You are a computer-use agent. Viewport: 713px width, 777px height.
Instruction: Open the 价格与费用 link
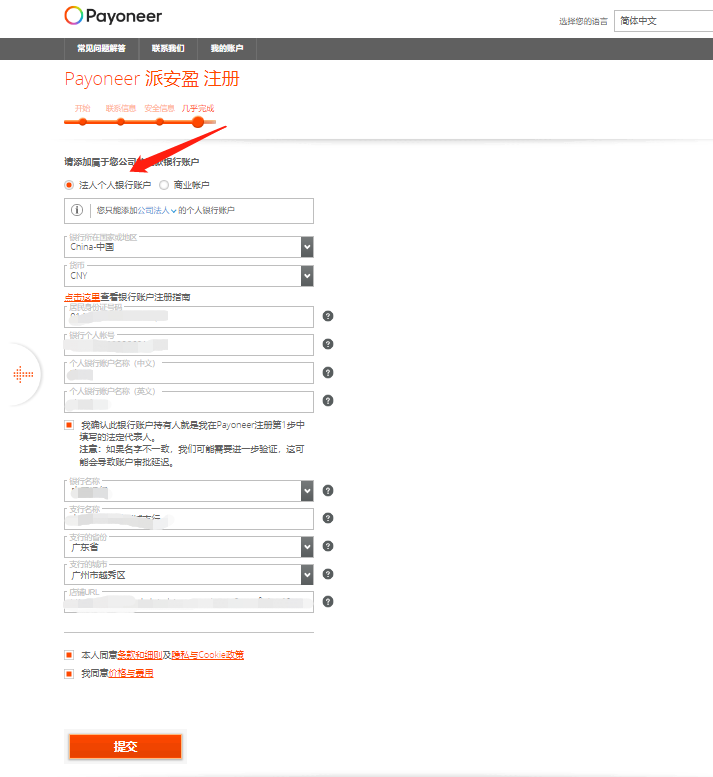[131, 673]
